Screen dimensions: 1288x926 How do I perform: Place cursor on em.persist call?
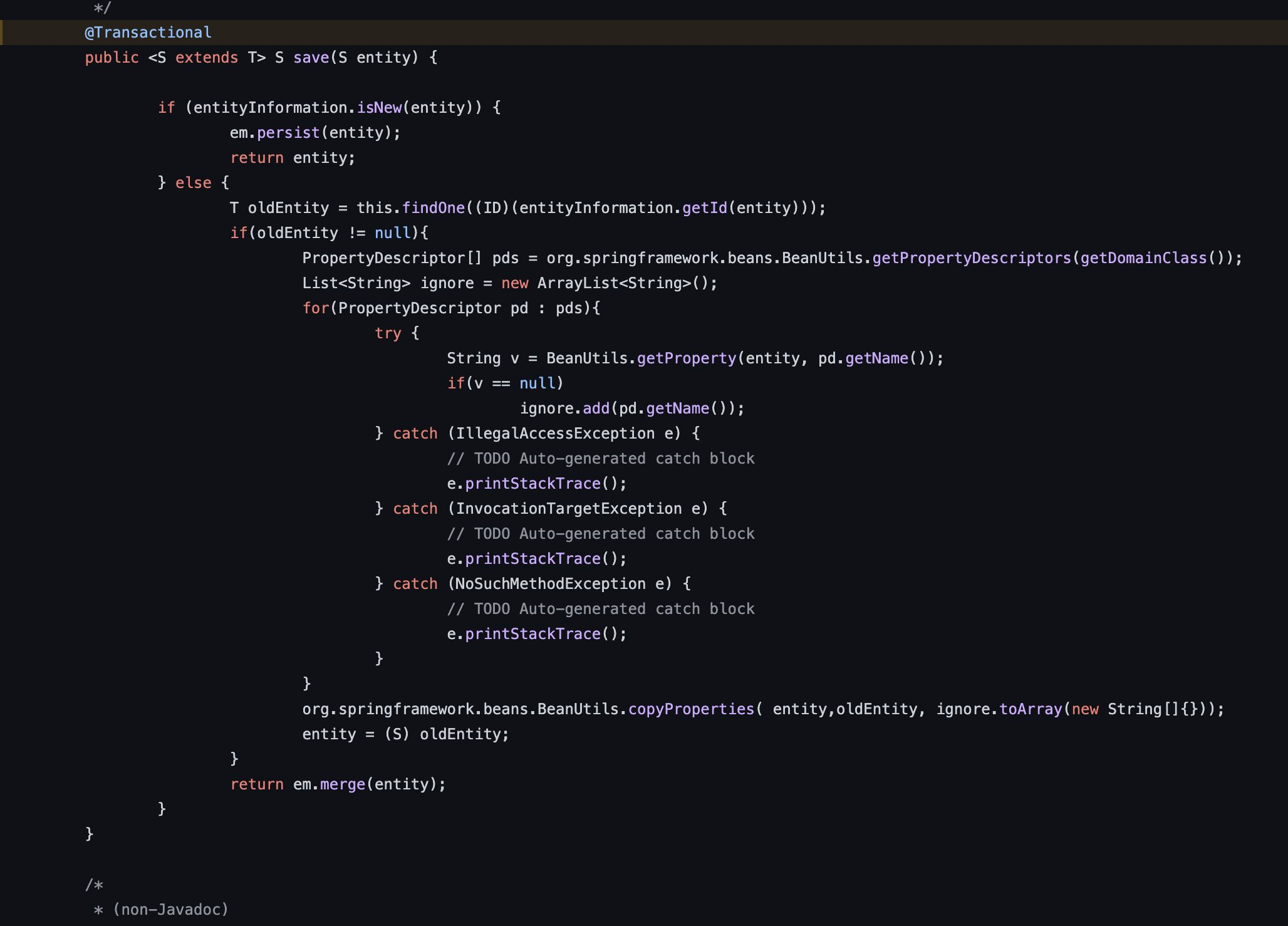coord(288,133)
